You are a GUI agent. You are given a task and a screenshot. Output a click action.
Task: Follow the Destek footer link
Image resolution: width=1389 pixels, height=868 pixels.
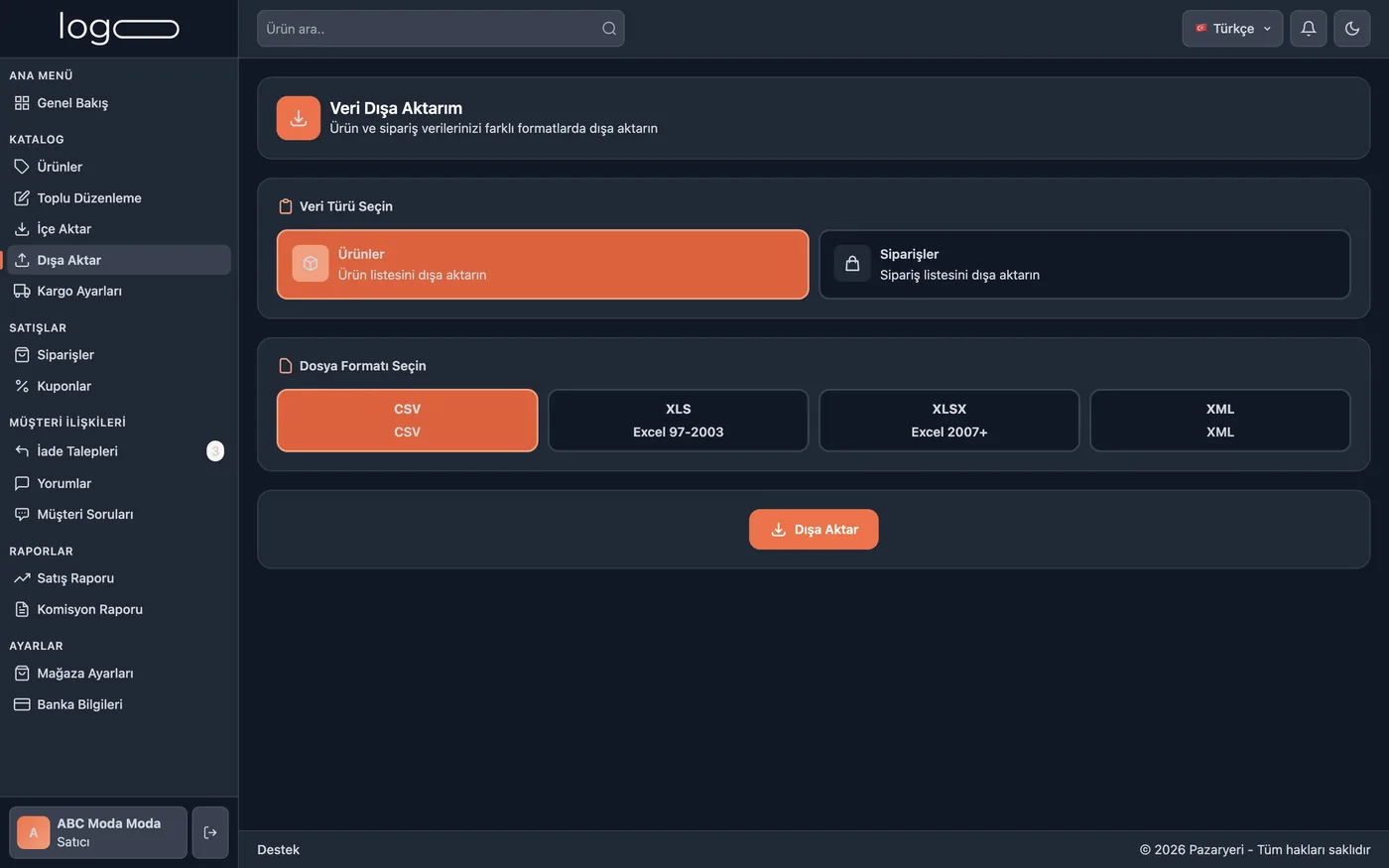coord(278,850)
